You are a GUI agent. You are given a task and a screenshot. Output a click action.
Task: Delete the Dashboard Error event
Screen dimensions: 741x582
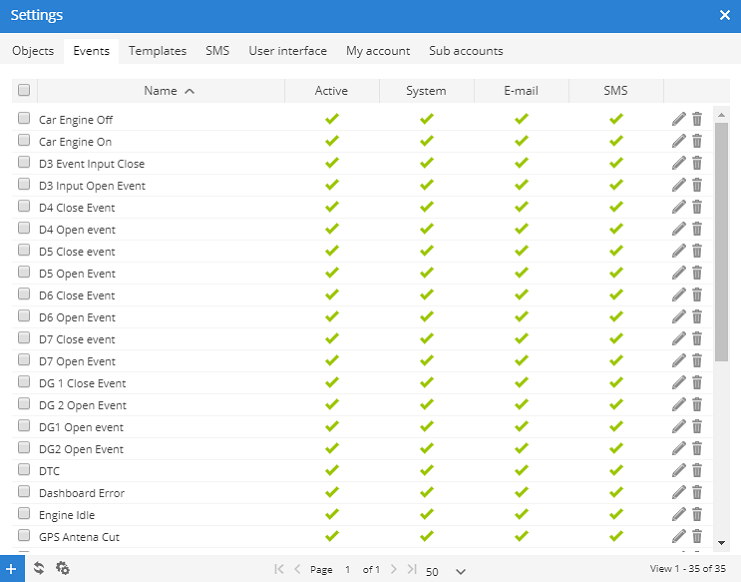697,493
